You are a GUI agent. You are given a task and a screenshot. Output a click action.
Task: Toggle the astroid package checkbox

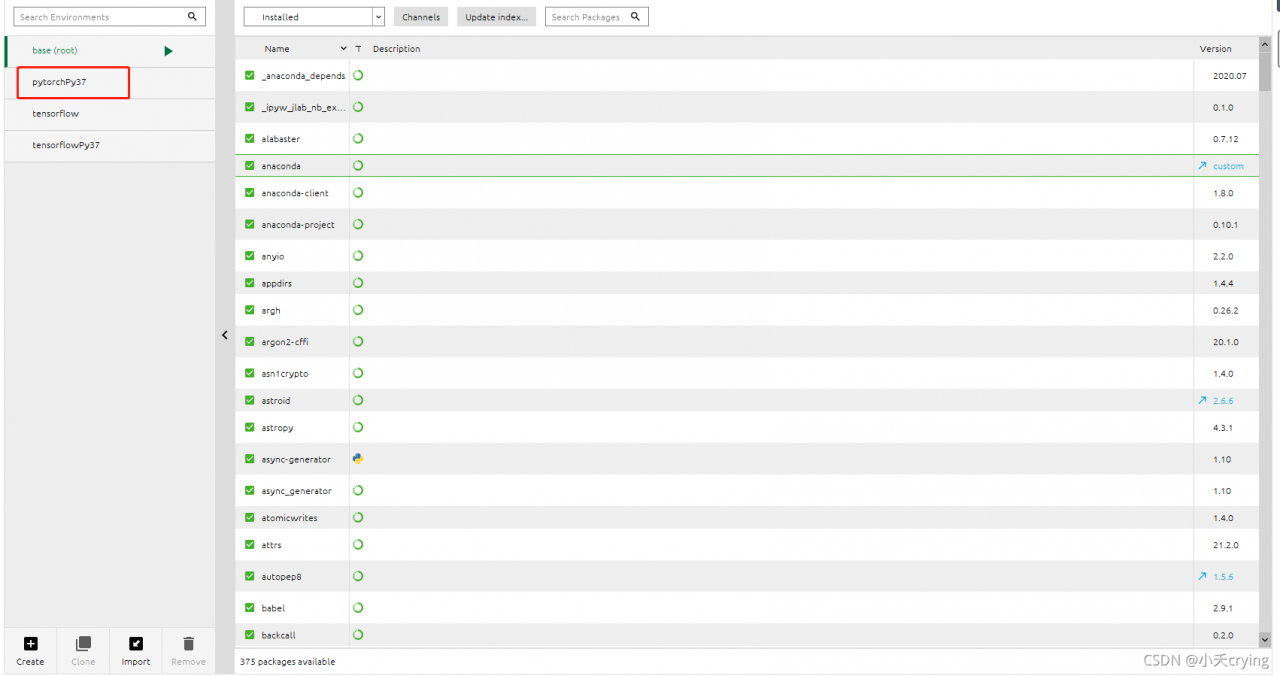[250, 400]
